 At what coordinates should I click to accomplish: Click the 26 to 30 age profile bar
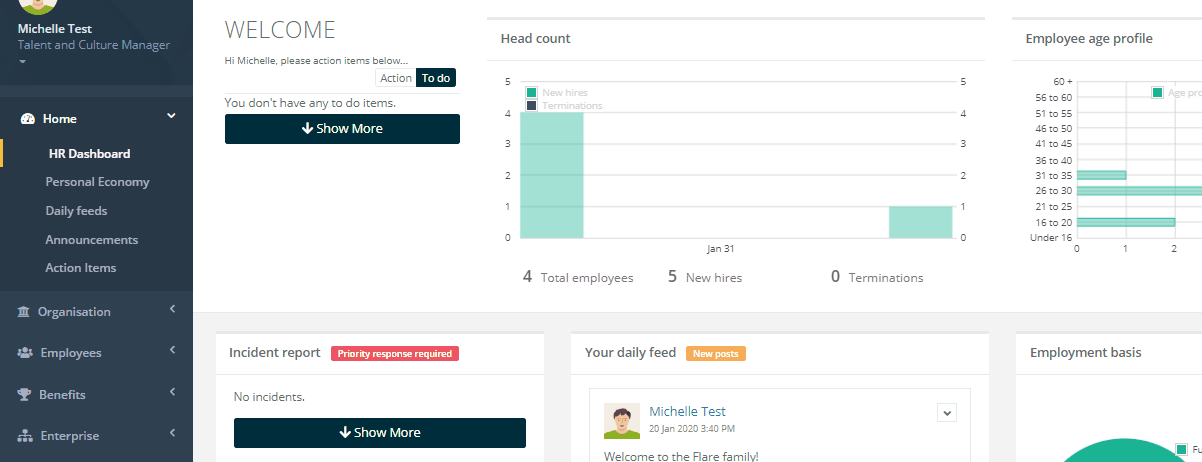(1139, 191)
